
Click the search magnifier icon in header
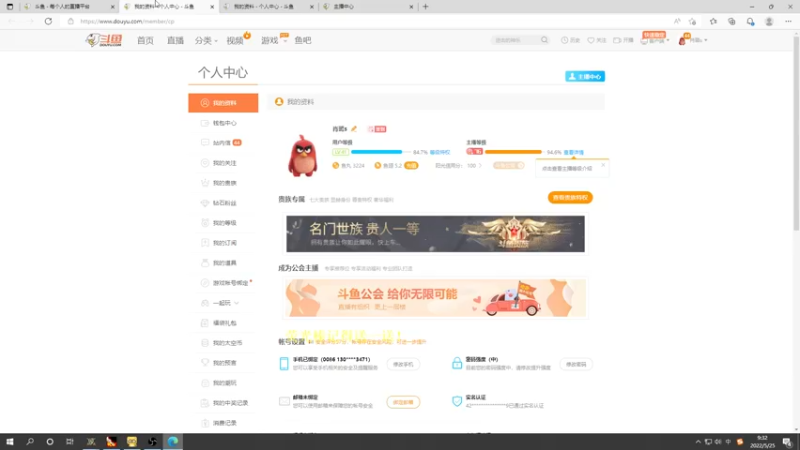(544, 40)
